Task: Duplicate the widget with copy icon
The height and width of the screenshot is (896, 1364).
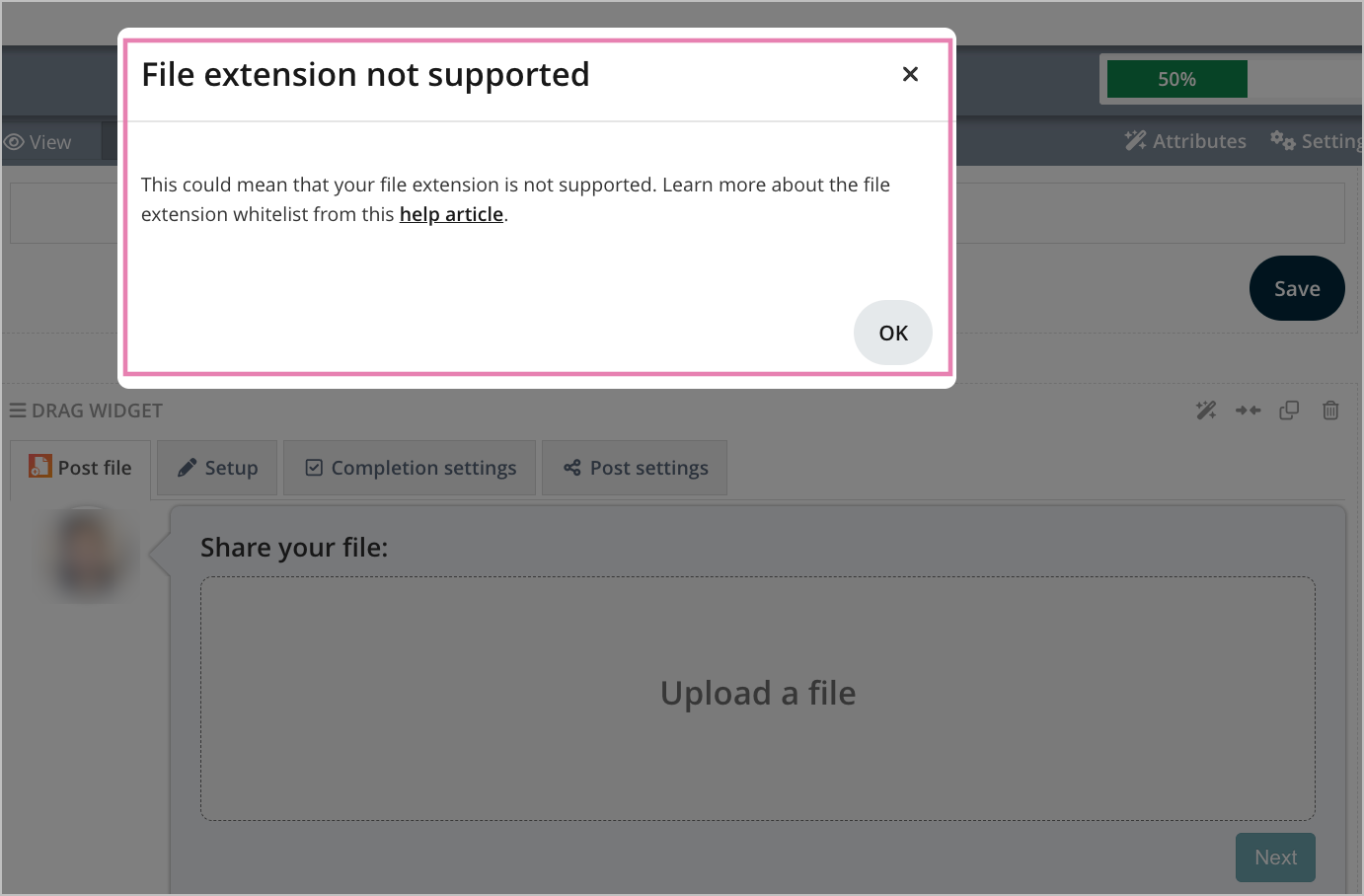Action: point(1289,411)
